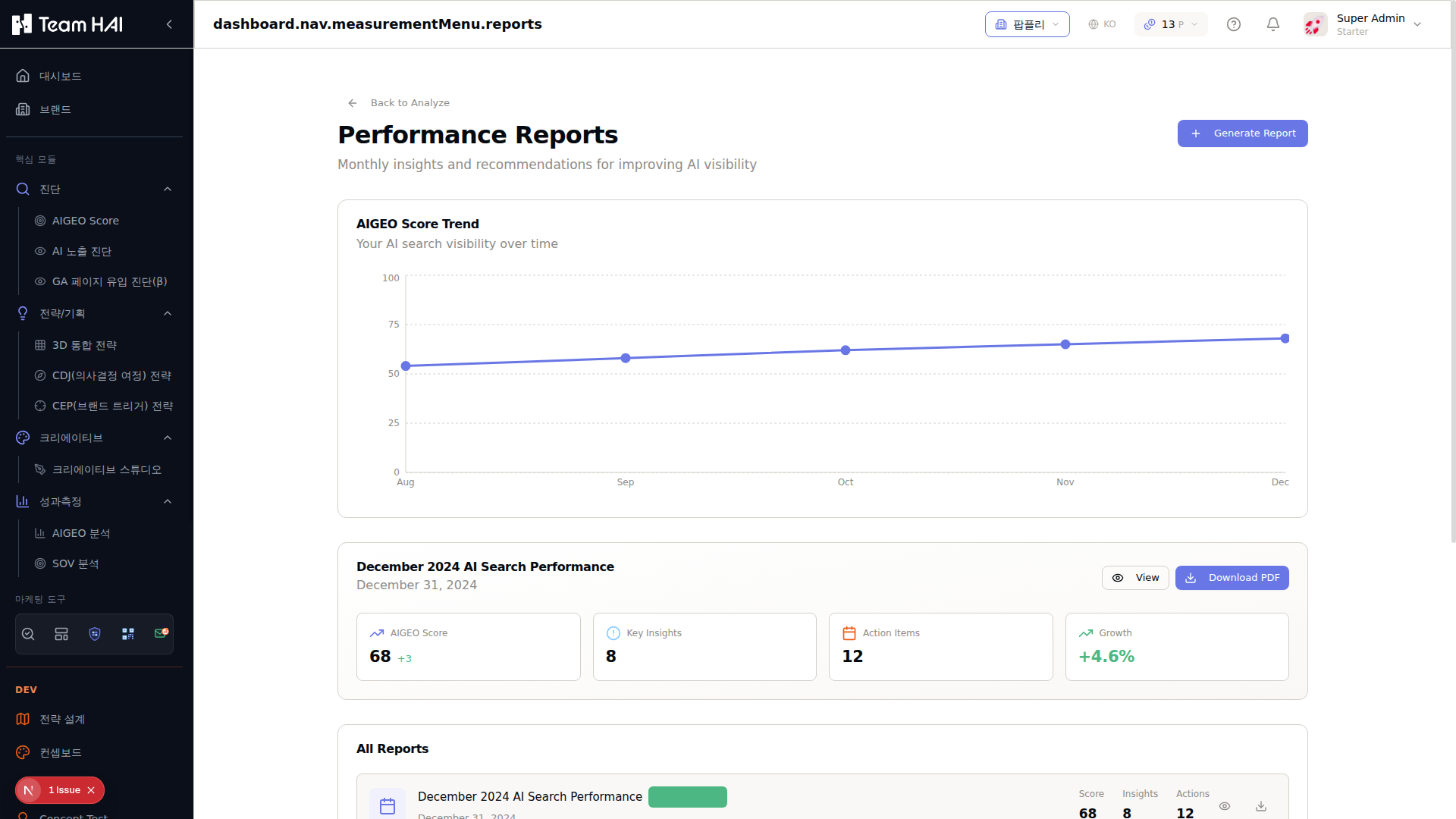Collapse the 전략/기획 section

coord(94,313)
